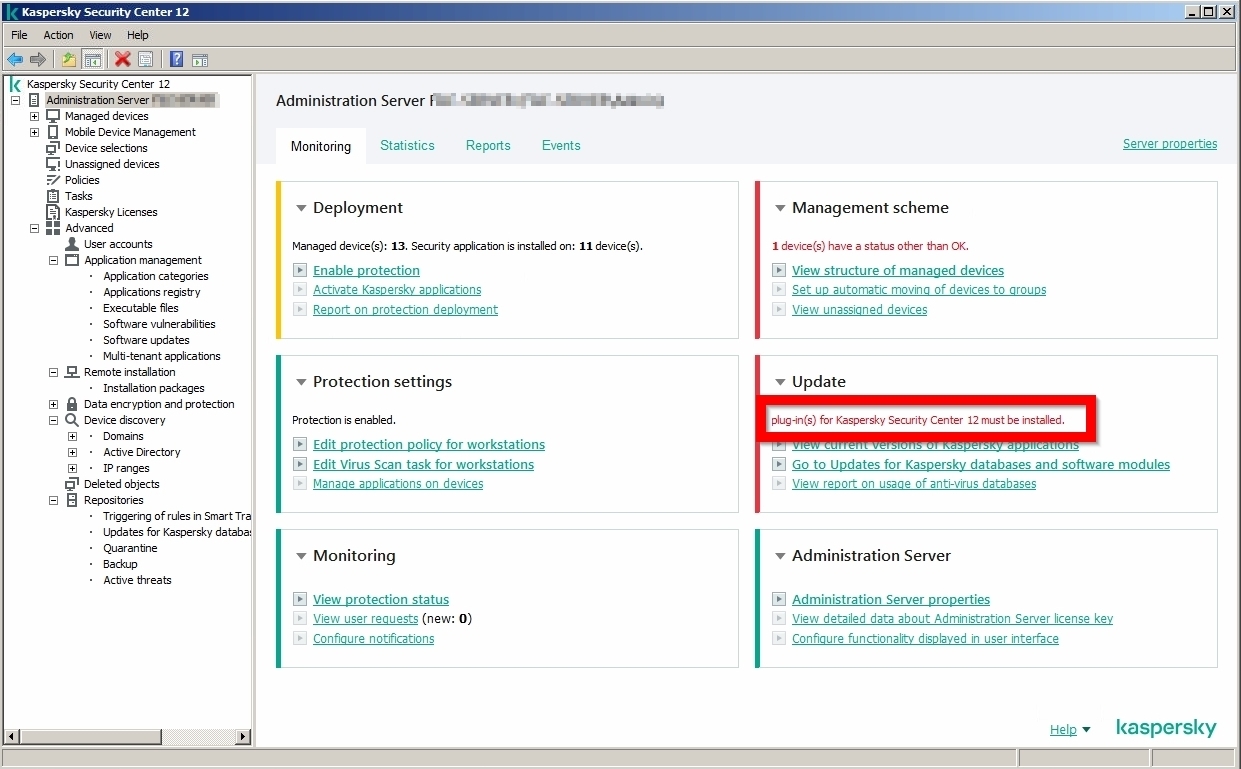
Task: Collapse the Device discovery tree node
Action: [x=53, y=420]
